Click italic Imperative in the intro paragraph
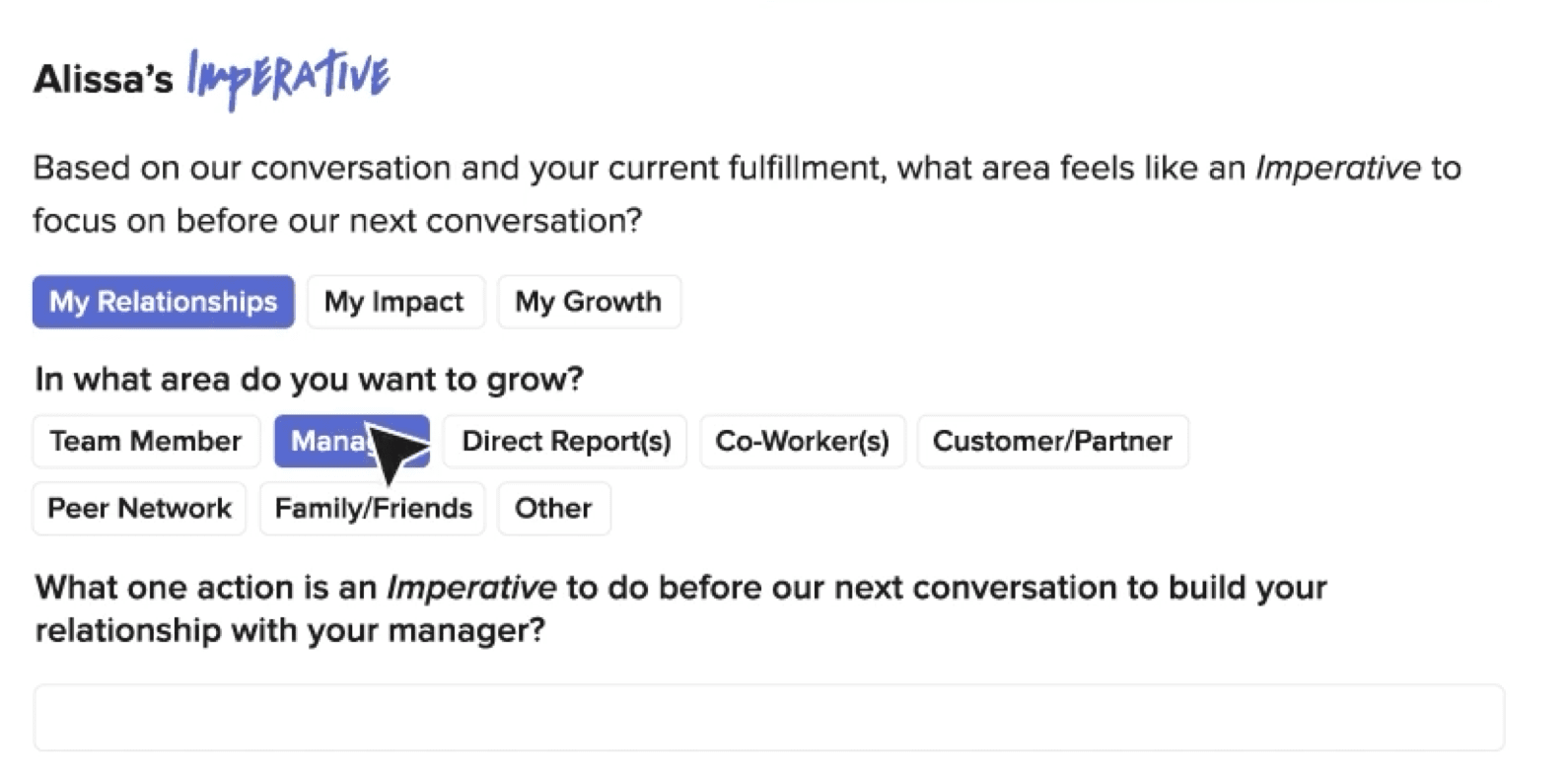Screen dimensions: 1568x778 [1337, 169]
